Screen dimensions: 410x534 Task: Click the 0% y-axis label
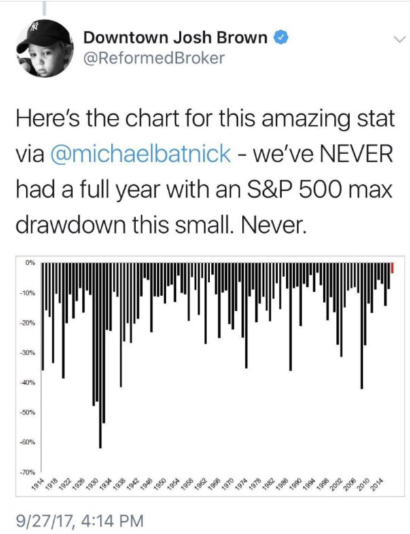point(29,263)
